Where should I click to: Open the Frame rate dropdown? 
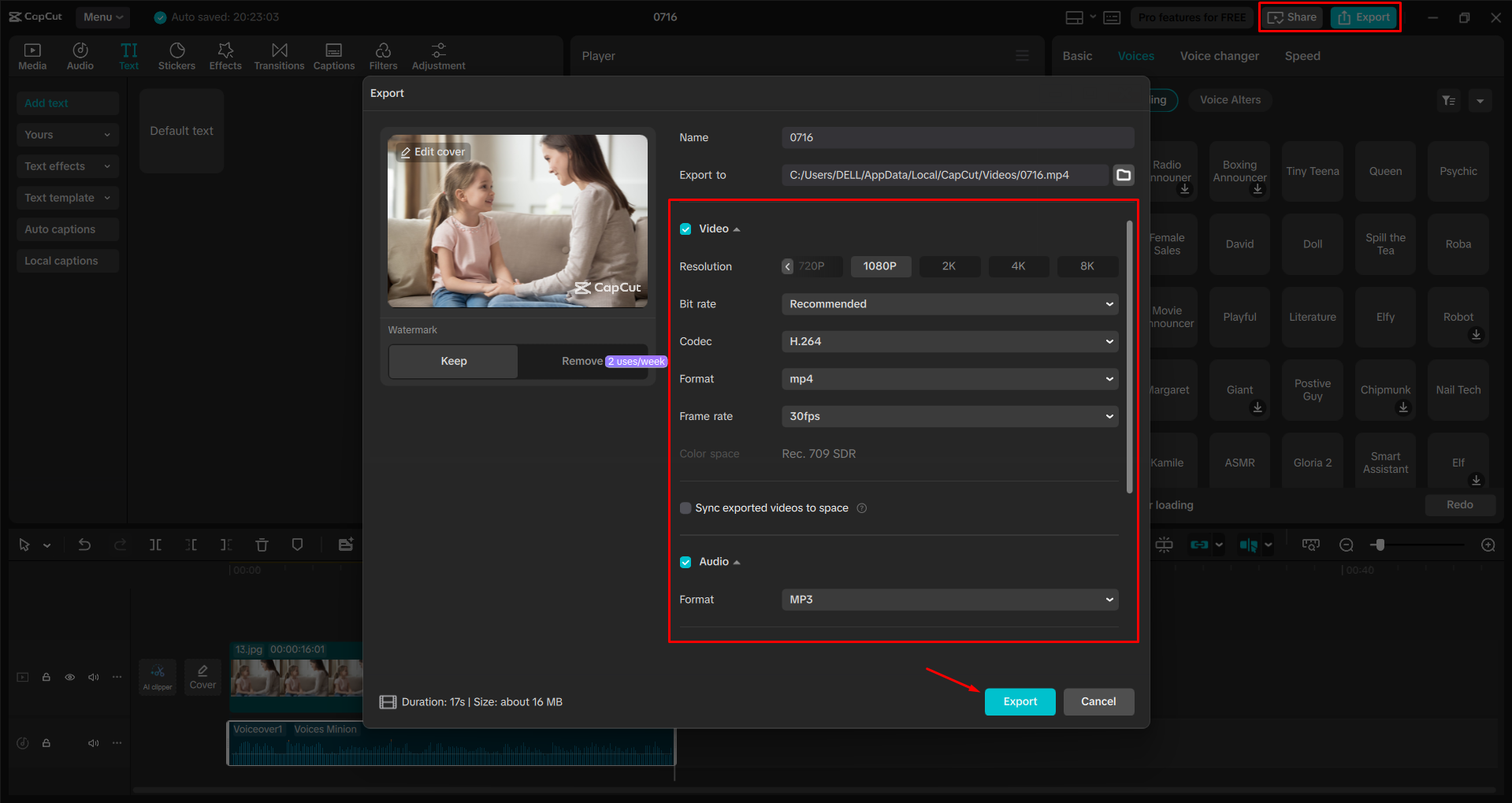point(949,416)
